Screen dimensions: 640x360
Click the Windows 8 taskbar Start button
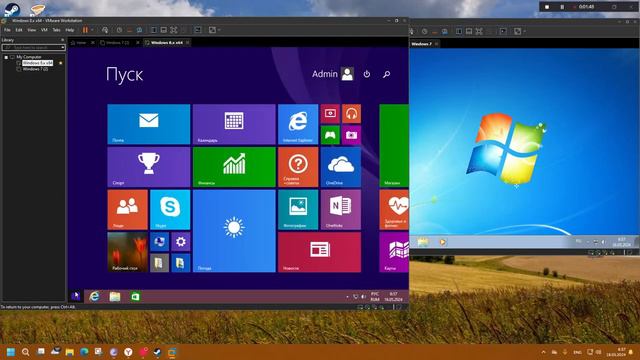click(x=76, y=296)
